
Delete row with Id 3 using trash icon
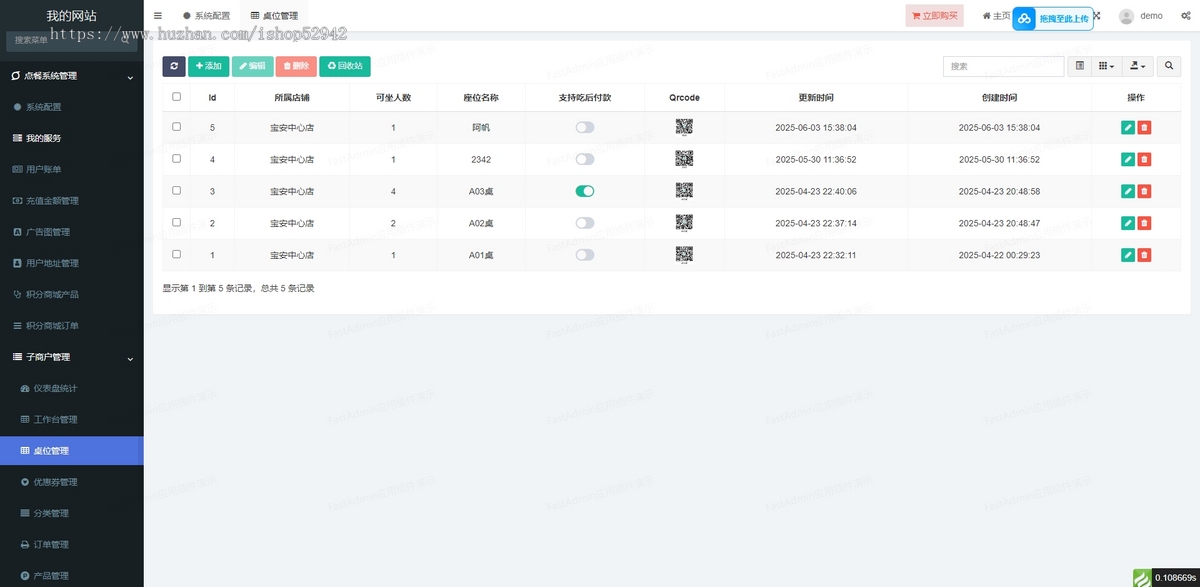click(x=1144, y=191)
